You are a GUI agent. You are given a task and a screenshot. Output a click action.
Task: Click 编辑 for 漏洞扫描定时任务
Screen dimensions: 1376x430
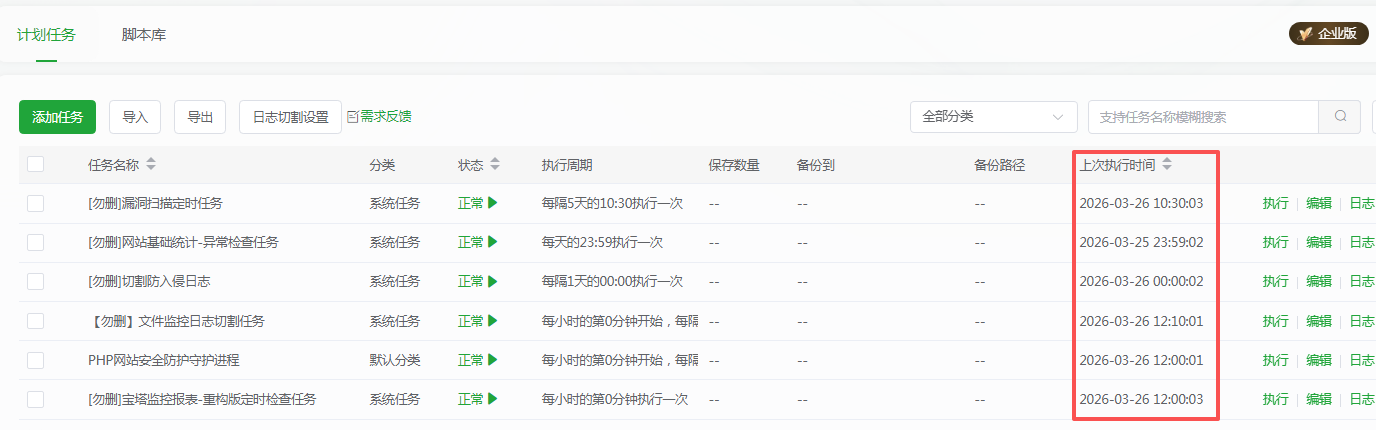tap(1319, 203)
